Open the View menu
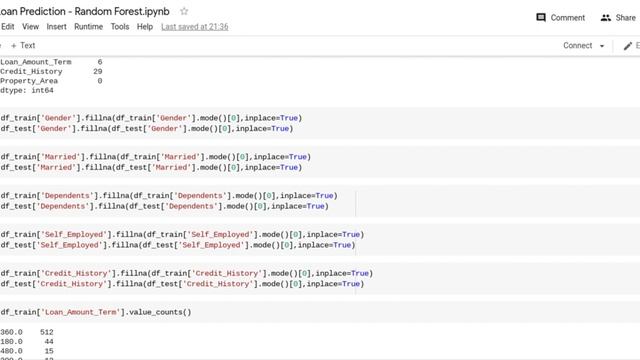Image resolution: width=640 pixels, height=360 pixels. 31,27
